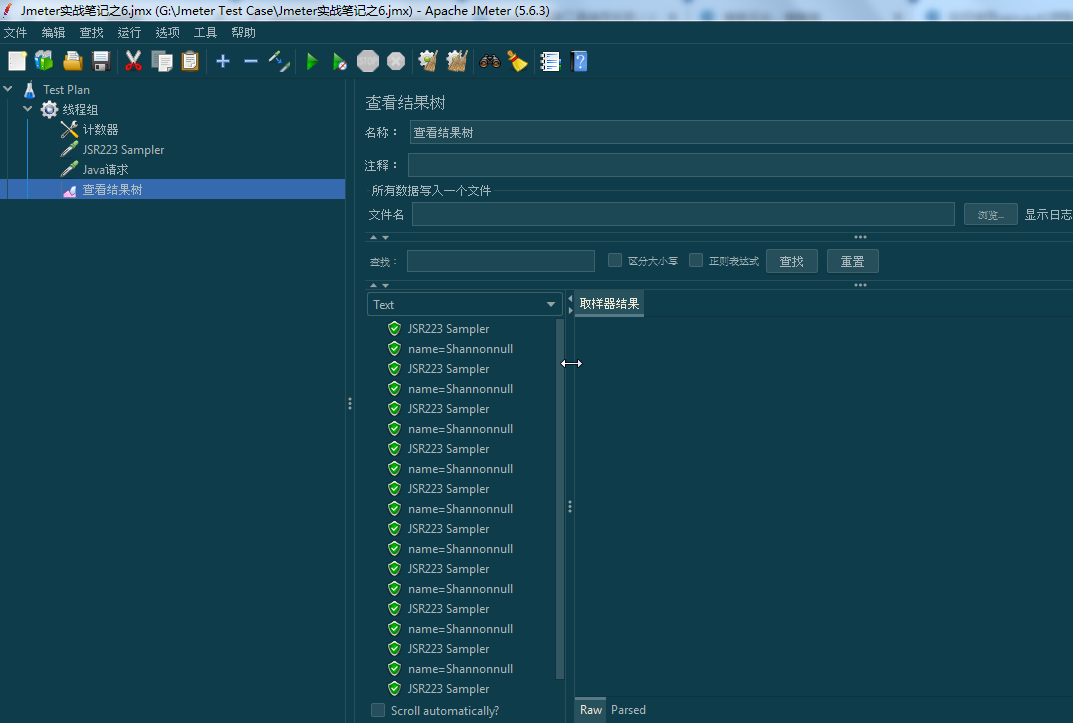The image size is (1073, 723).
Task: Click the Open file folder icon
Action: [x=73, y=62]
